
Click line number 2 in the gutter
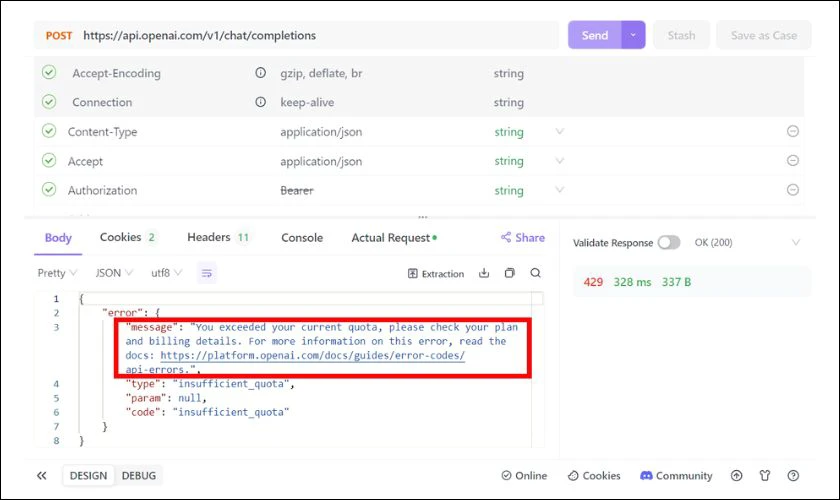point(56,313)
